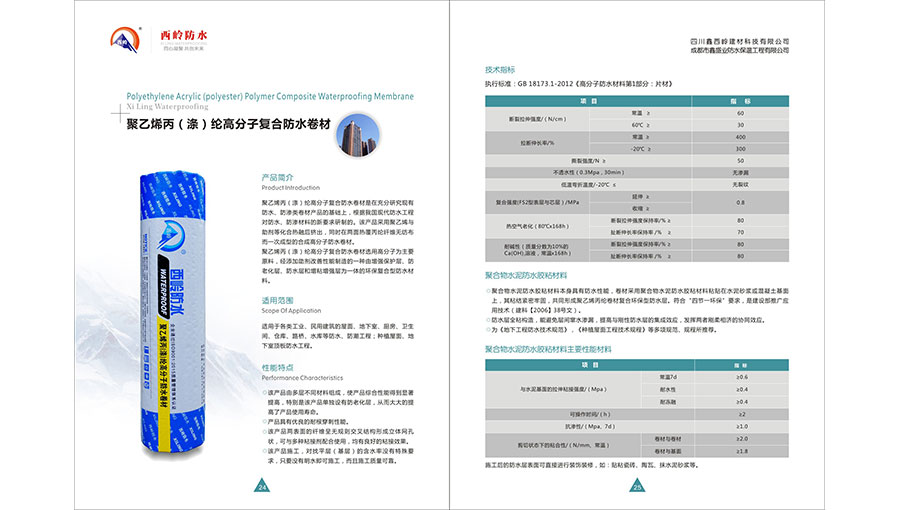Click the 'Product Introduction' label
900x510 pixels.
pos(290,188)
